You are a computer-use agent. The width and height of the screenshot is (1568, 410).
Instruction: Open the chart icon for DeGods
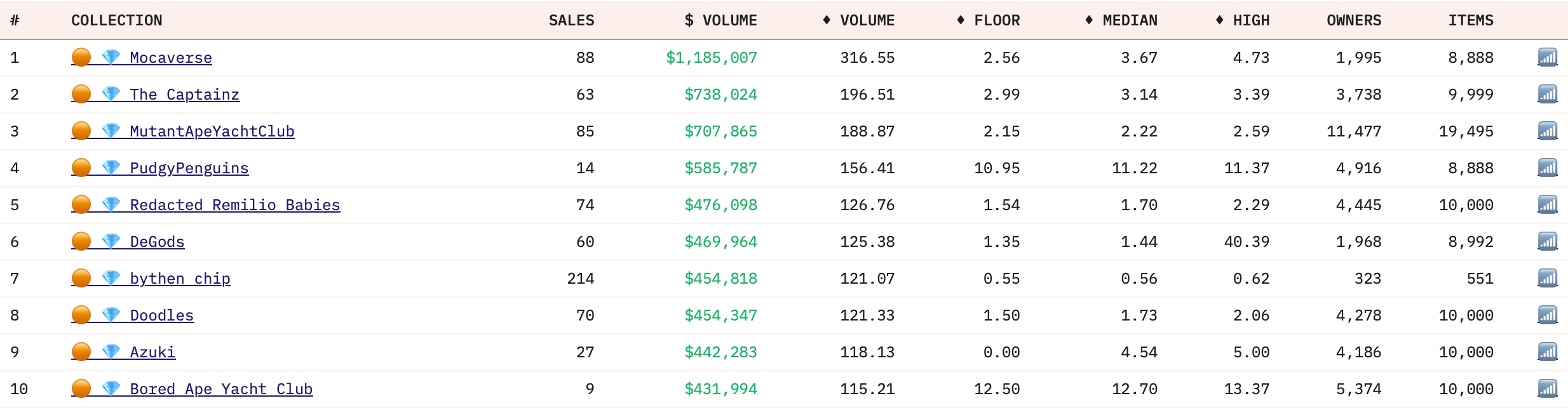click(1547, 242)
